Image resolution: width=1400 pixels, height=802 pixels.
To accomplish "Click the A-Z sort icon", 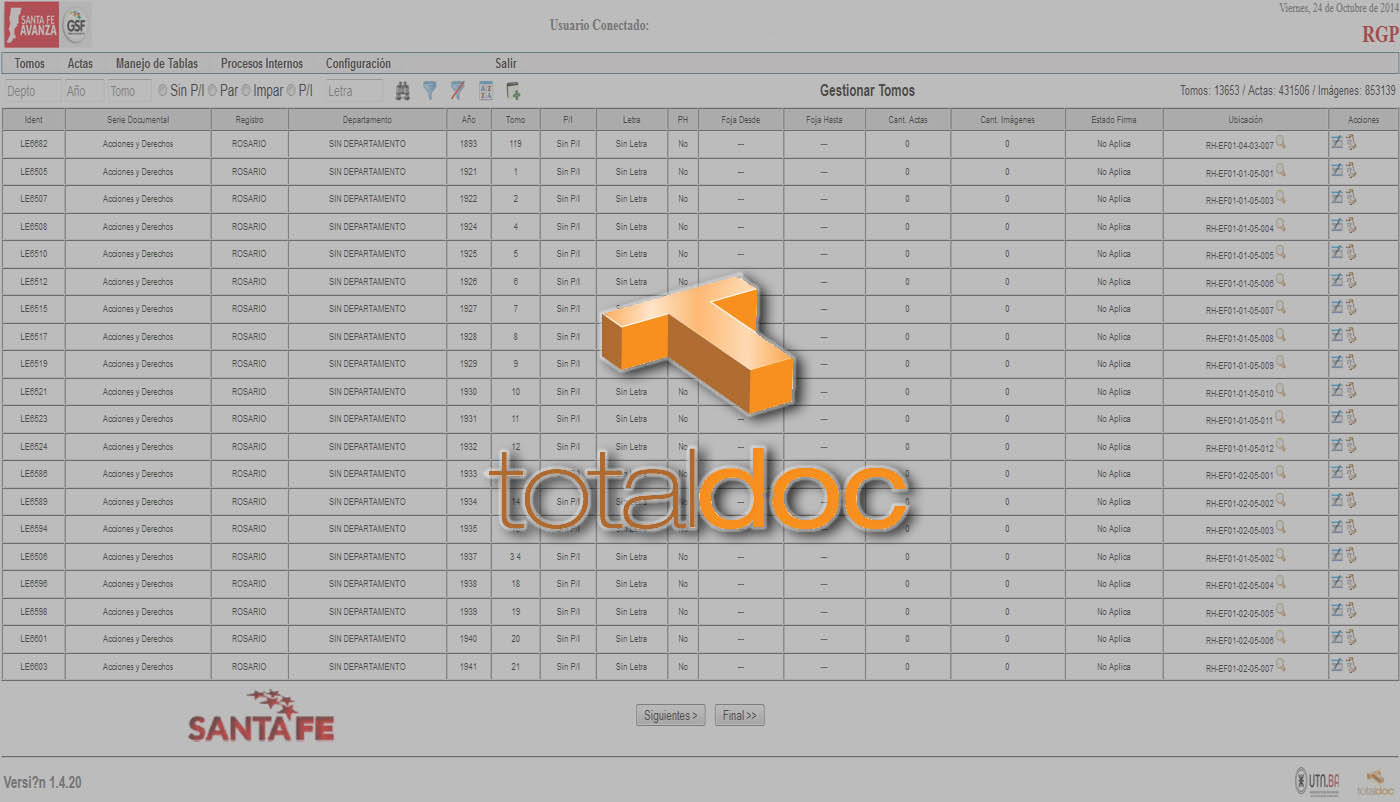I will click(486, 91).
